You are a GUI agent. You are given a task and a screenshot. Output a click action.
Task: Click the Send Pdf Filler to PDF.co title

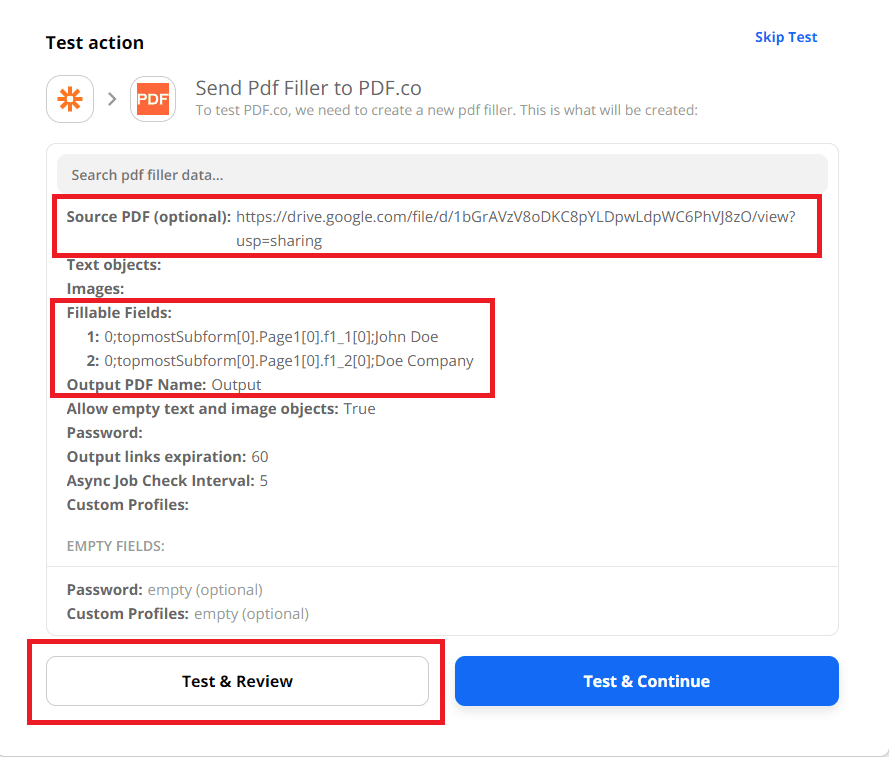[309, 88]
